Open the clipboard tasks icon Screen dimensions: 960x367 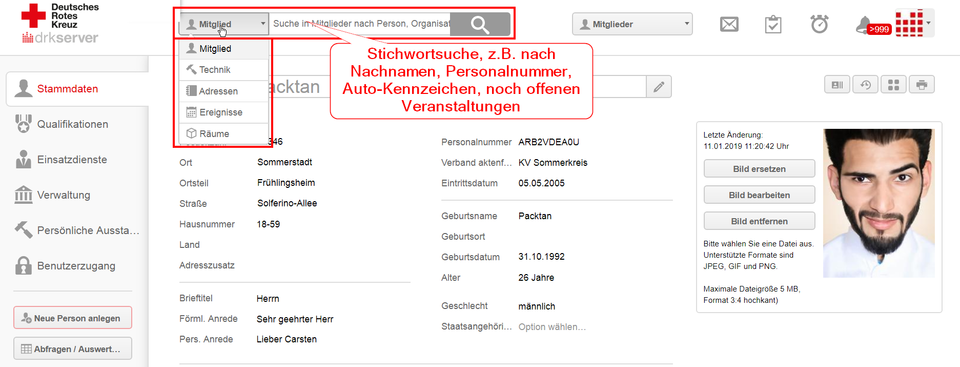click(x=773, y=25)
